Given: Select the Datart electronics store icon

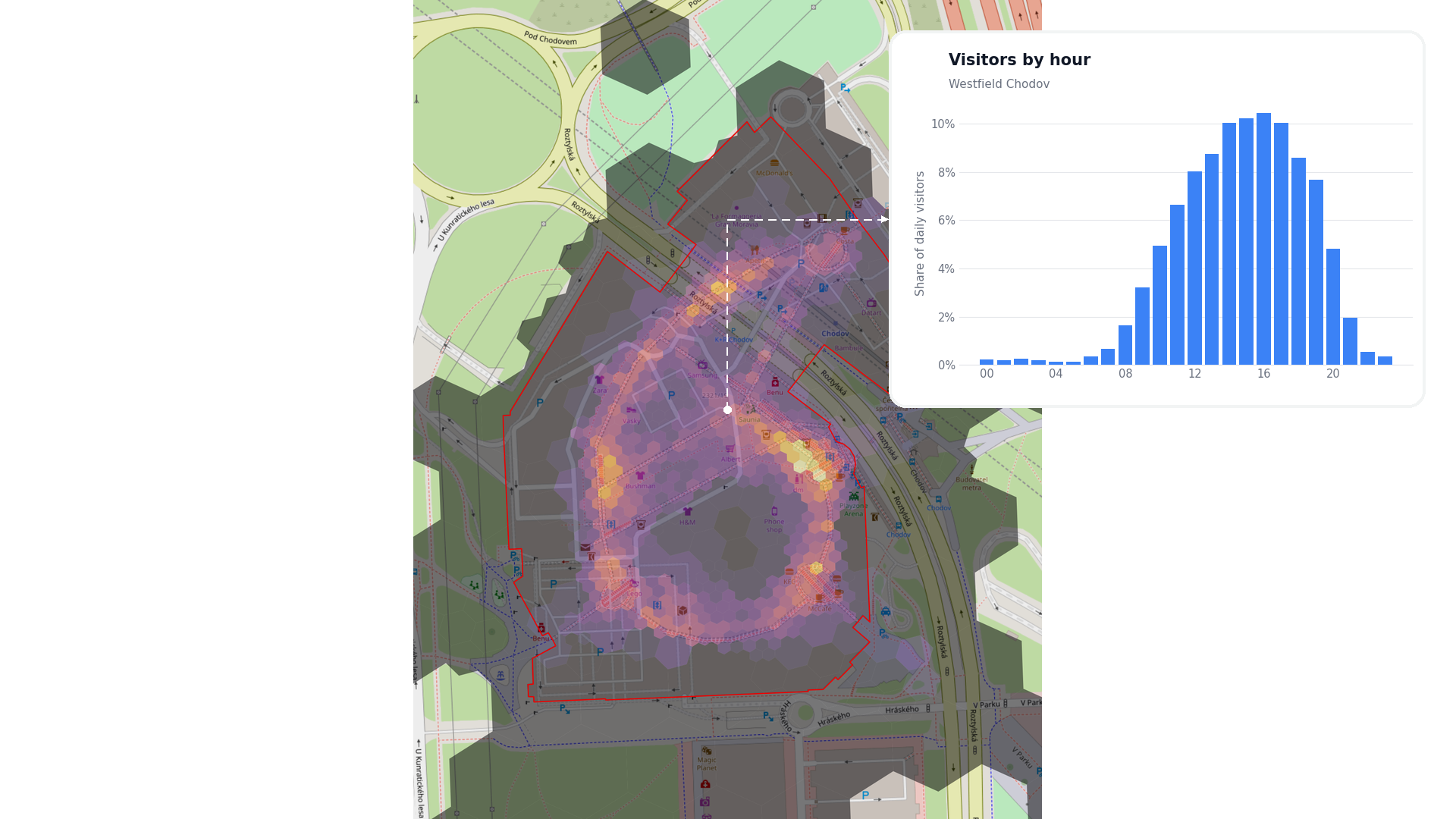Looking at the screenshot, I should (871, 303).
